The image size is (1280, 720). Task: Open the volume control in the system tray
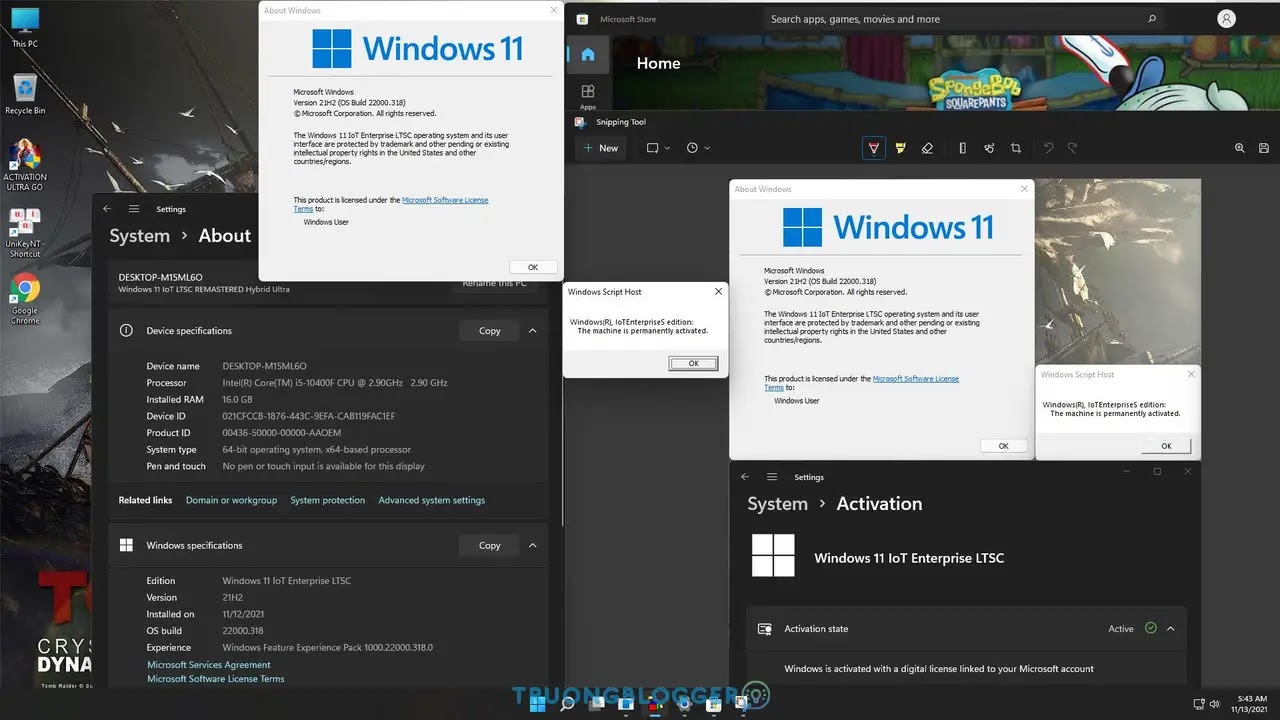click(1214, 704)
